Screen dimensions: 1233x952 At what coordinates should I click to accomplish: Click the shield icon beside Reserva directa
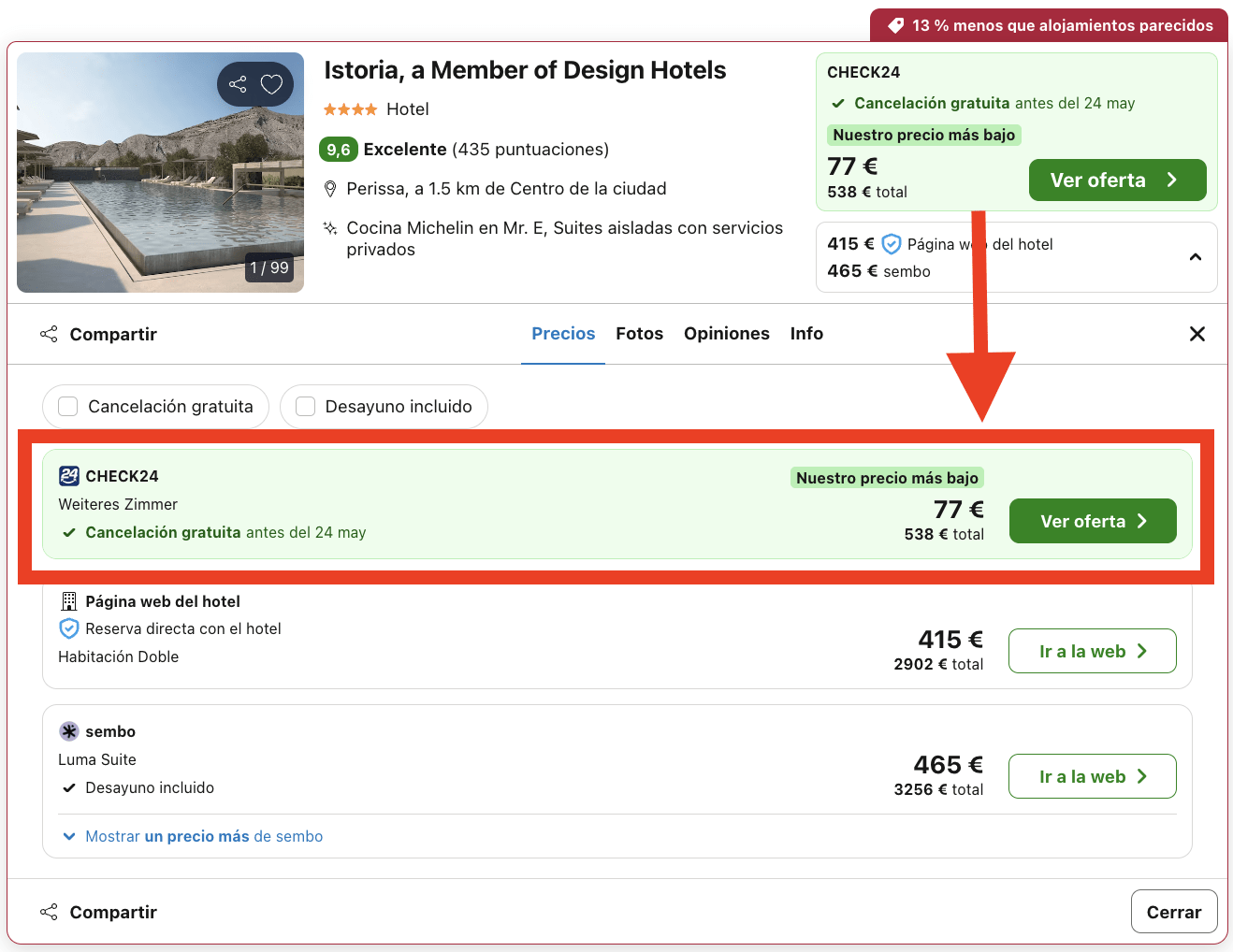pyautogui.click(x=69, y=628)
